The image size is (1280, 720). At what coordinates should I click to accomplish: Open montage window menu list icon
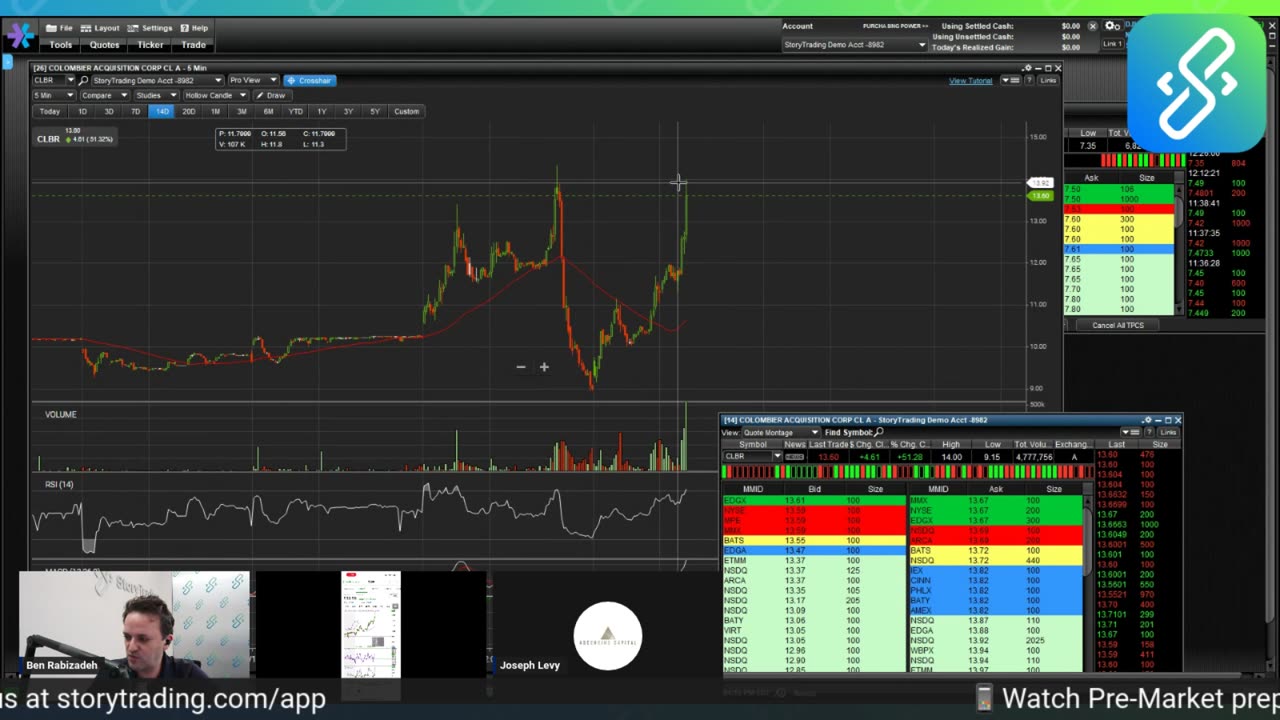(x=1133, y=432)
